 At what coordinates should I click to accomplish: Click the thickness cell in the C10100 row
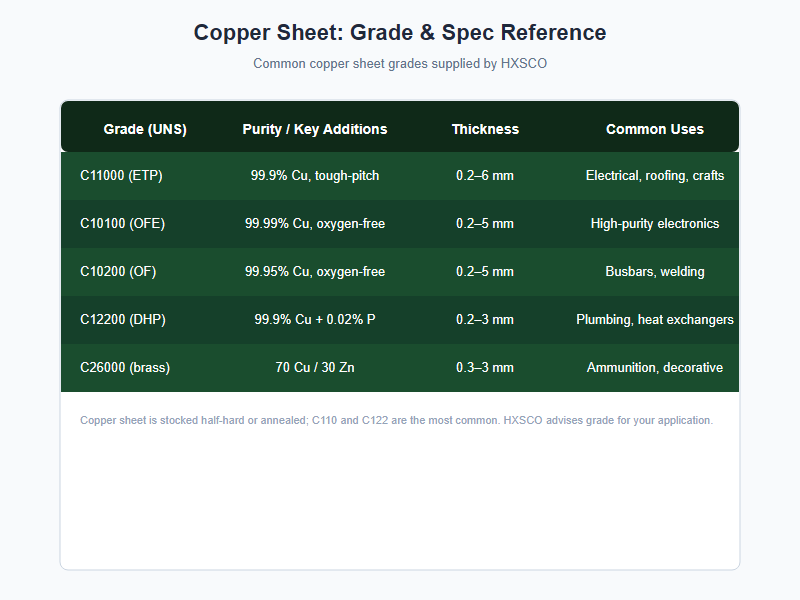485,223
